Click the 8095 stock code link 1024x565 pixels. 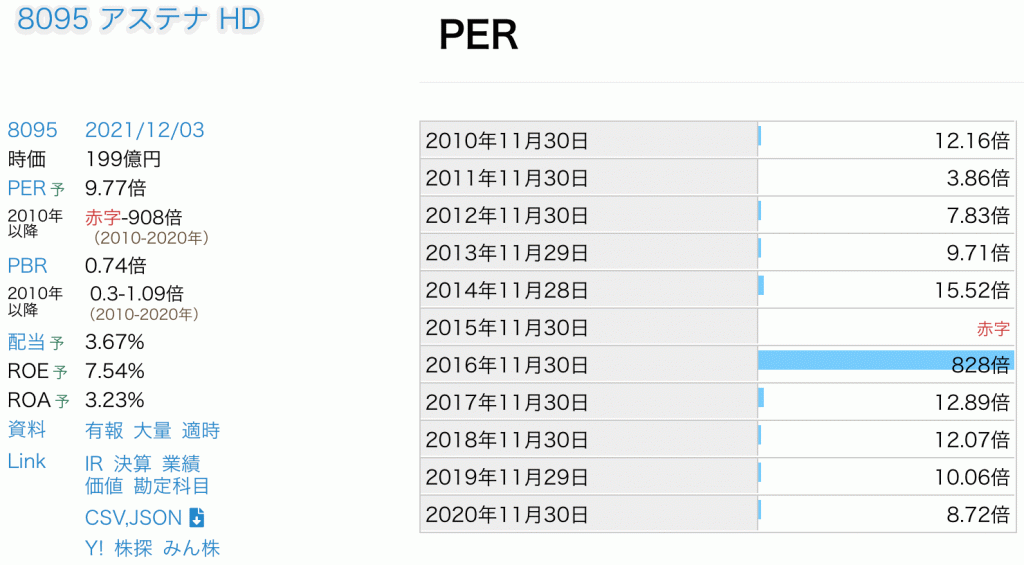[32, 130]
